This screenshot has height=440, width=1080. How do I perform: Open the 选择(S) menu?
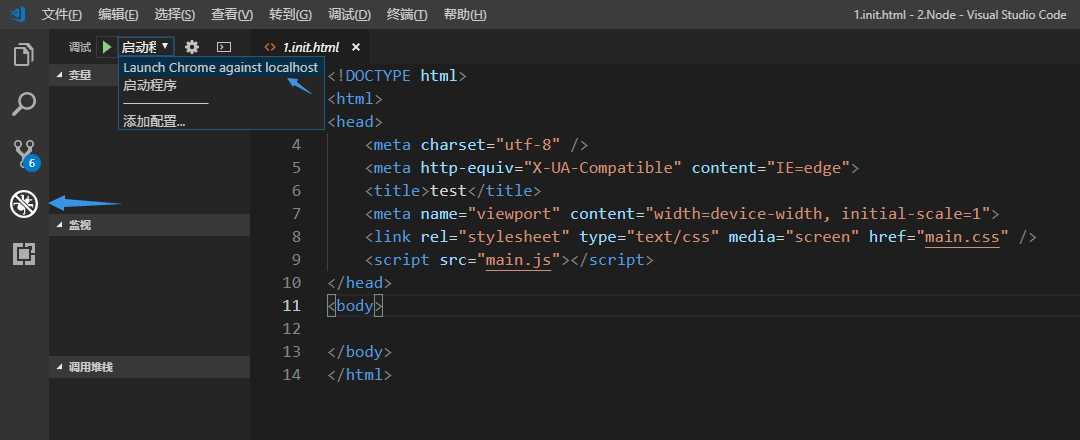pos(174,14)
